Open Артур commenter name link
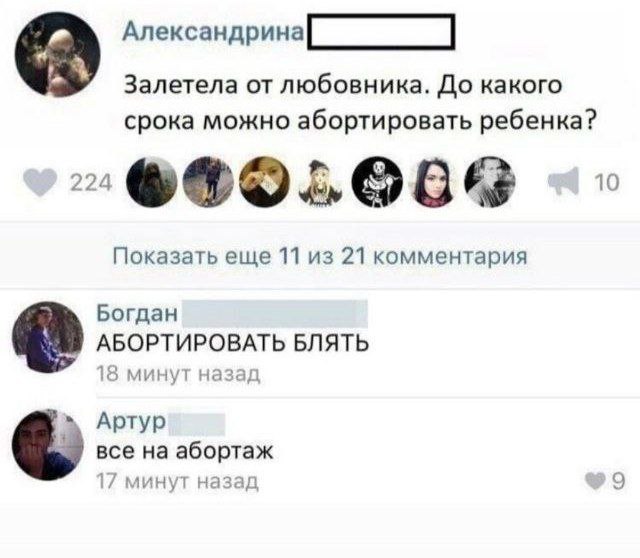Screen dimensions: 640x558 (x=131, y=421)
